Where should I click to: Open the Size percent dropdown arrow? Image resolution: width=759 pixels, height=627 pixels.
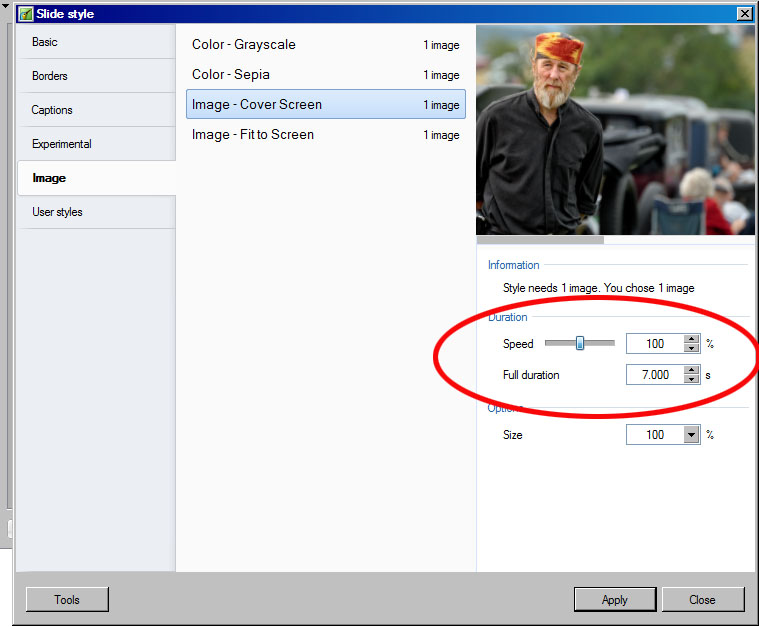pos(692,434)
